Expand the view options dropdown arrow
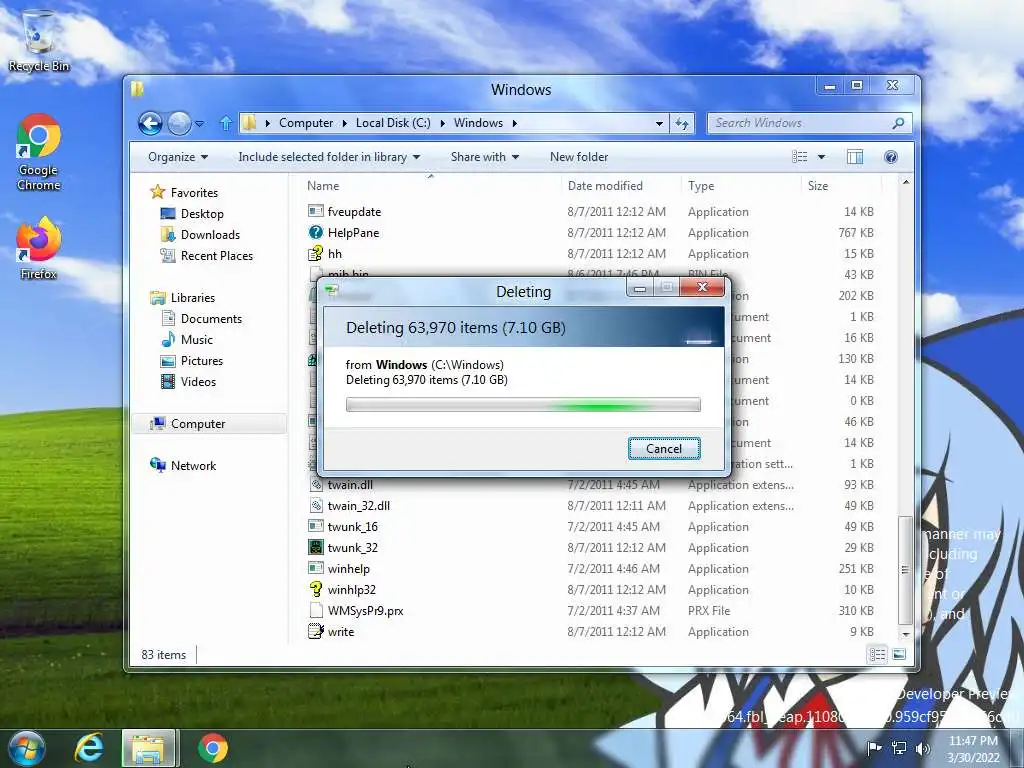Screen dimensions: 1024x768 (x=822, y=157)
